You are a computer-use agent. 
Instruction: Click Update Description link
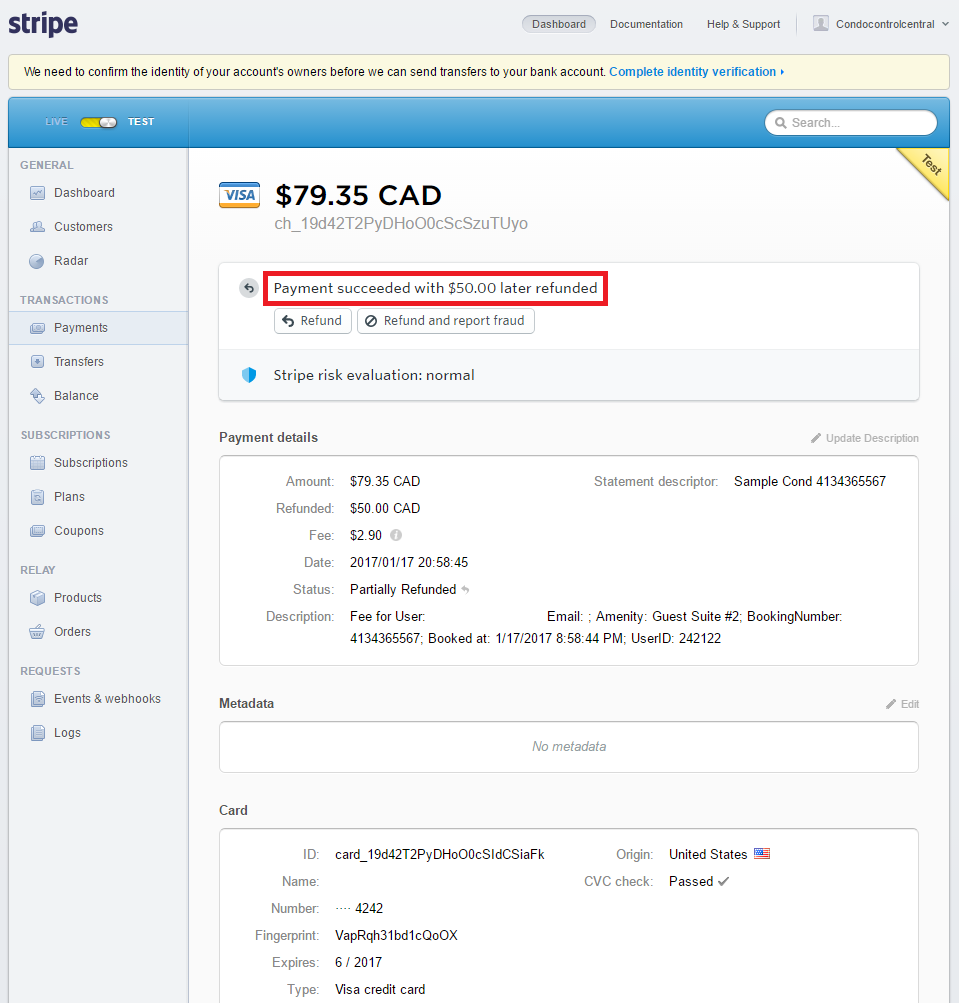864,438
